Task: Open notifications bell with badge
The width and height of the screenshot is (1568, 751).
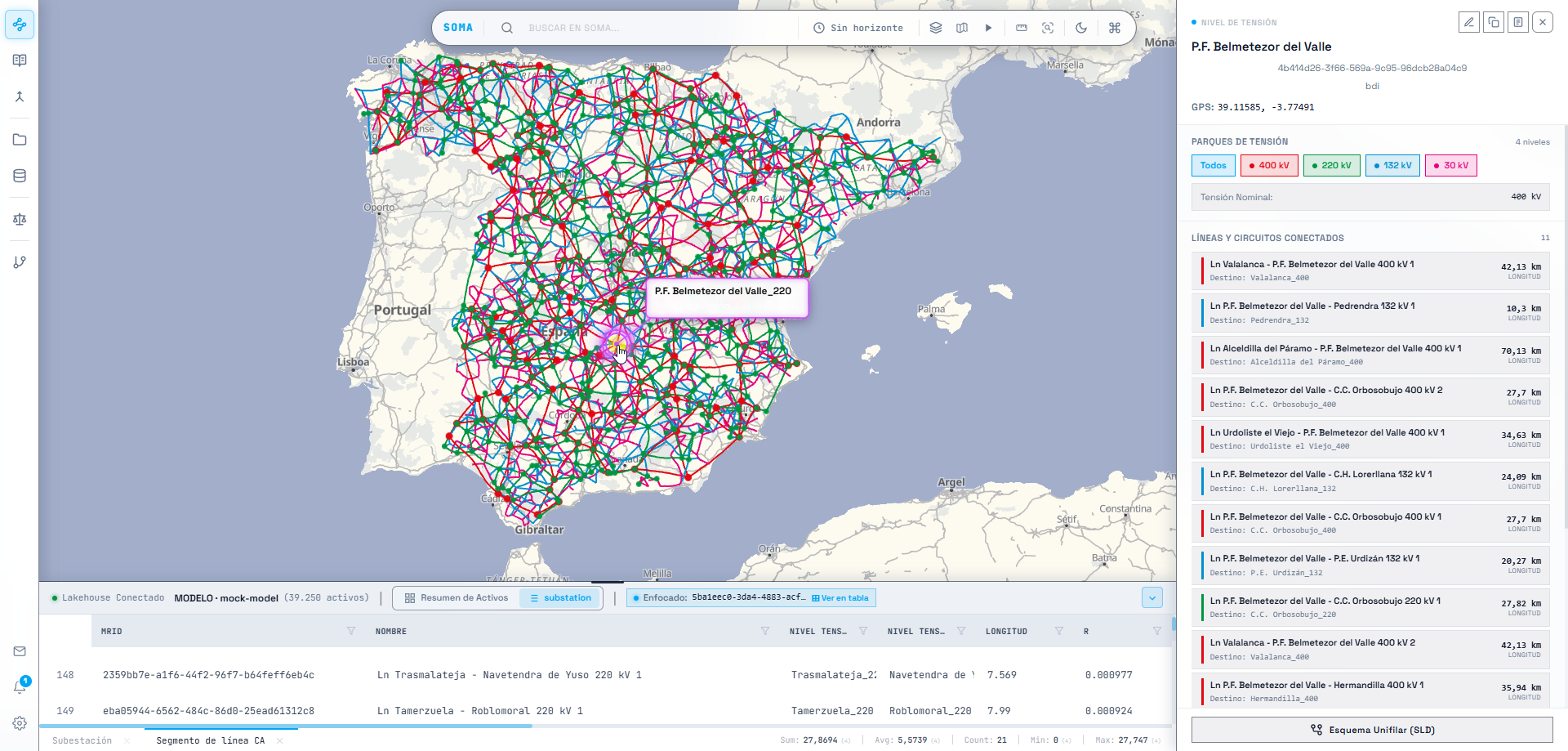Action: 20,686
